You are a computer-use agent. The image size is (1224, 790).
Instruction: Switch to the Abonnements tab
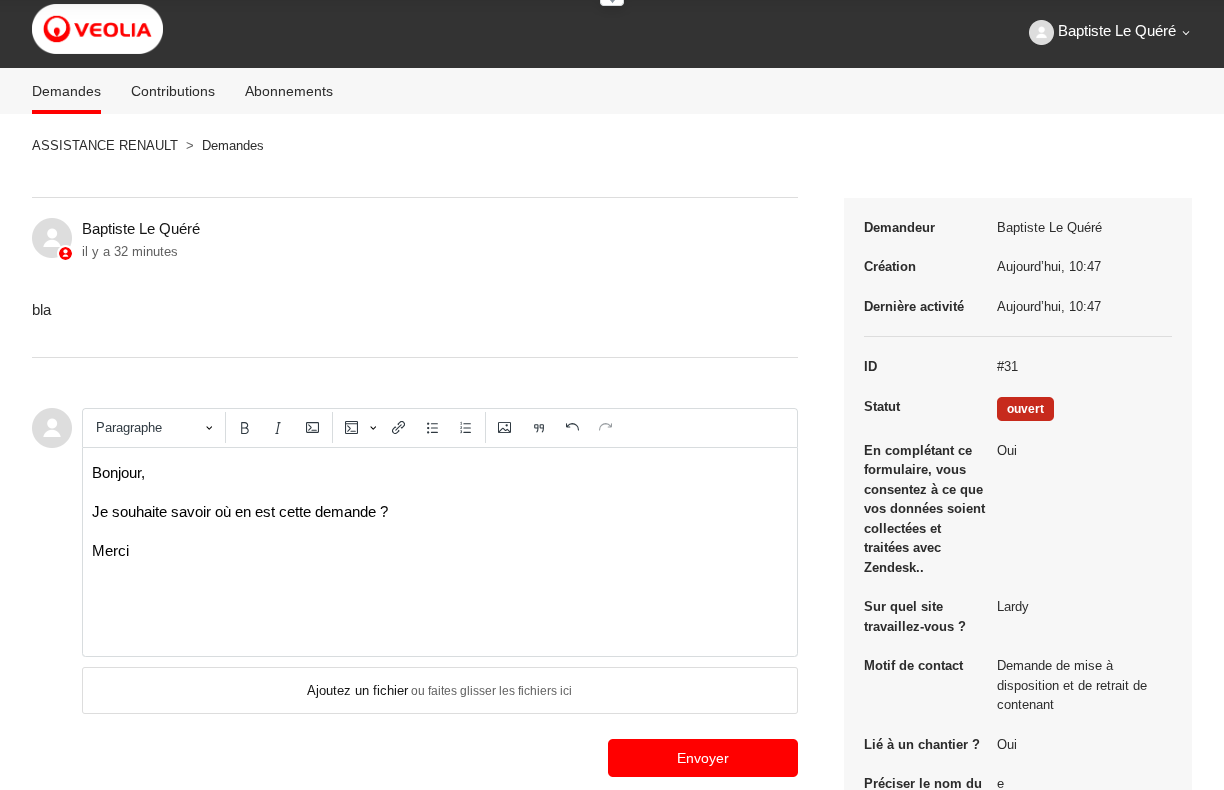pos(289,91)
